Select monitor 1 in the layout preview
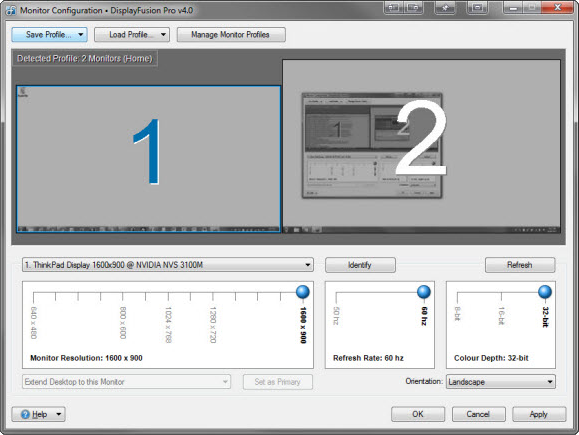Image resolution: width=579 pixels, height=435 pixels. pyautogui.click(x=148, y=159)
